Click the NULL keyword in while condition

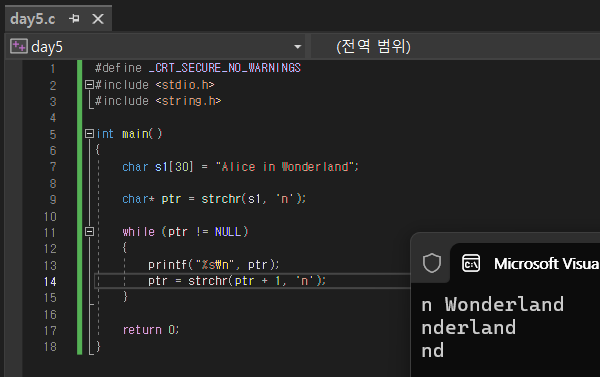228,232
